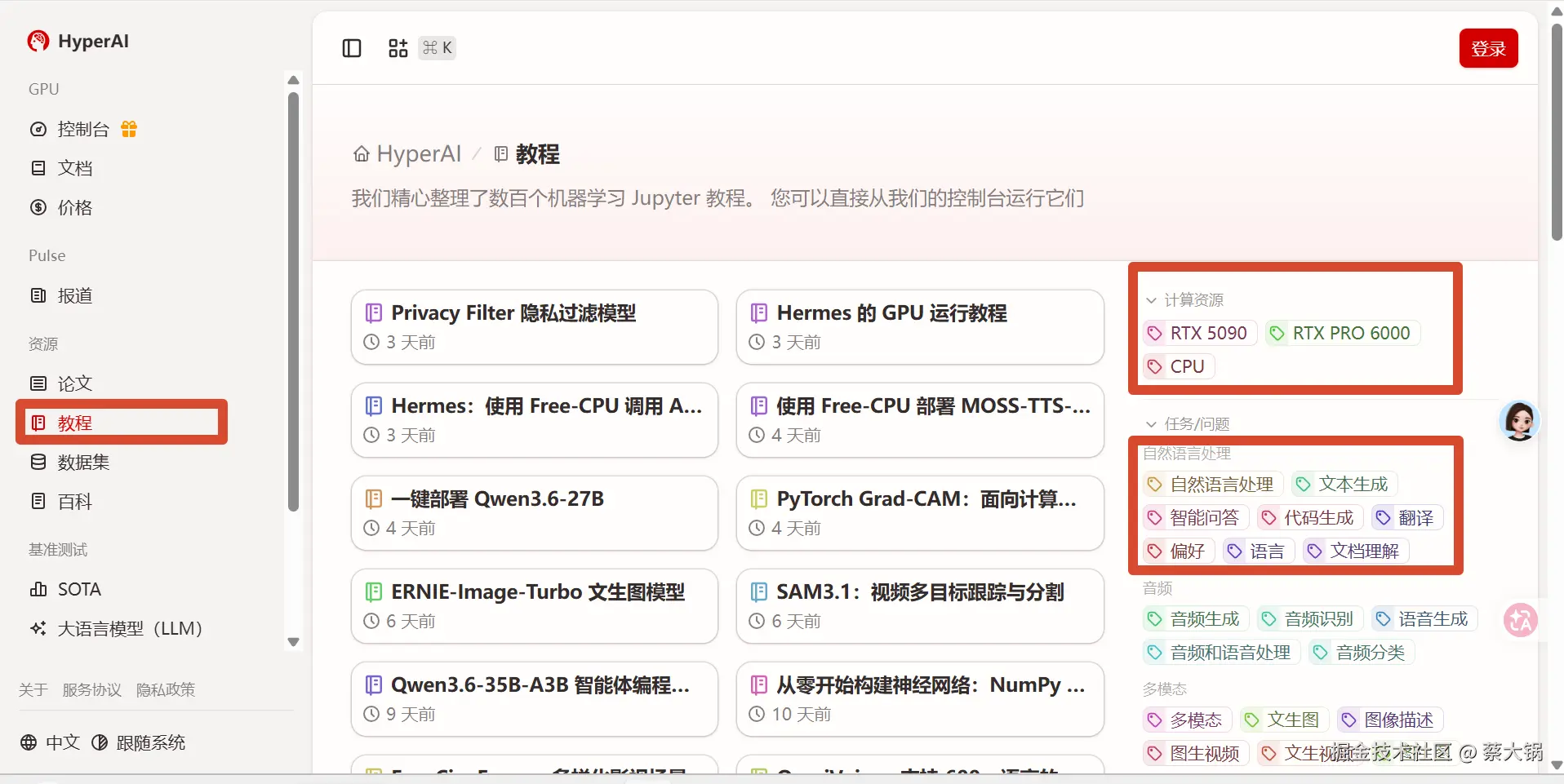The height and width of the screenshot is (784, 1564).
Task: Click the document icon for 文档
Action: pyautogui.click(x=38, y=168)
